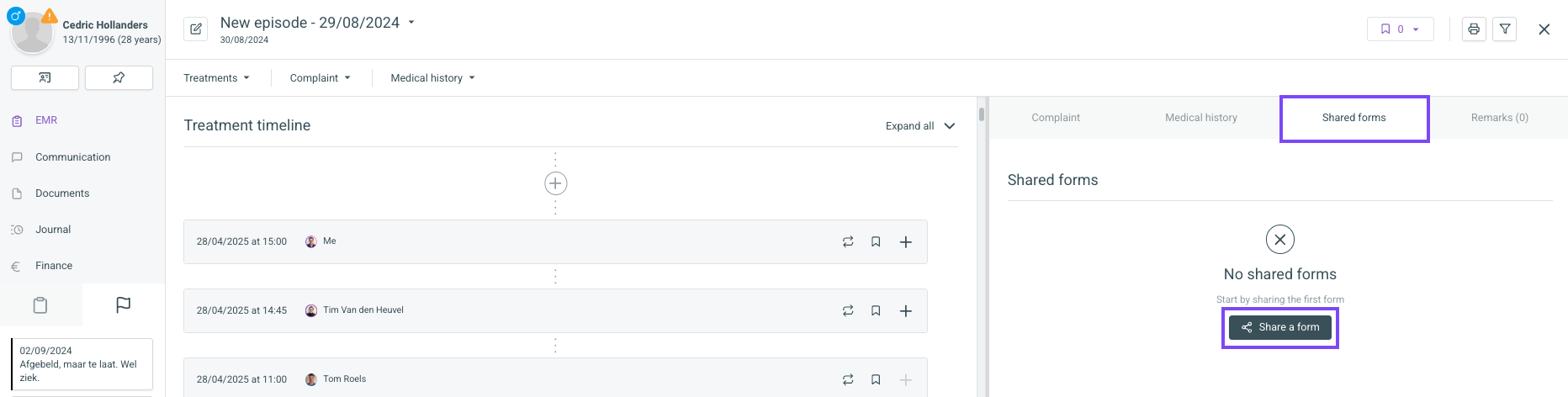Viewport: 1568px width, 397px height.
Task: Click the pin icon under patient name
Action: (x=119, y=77)
